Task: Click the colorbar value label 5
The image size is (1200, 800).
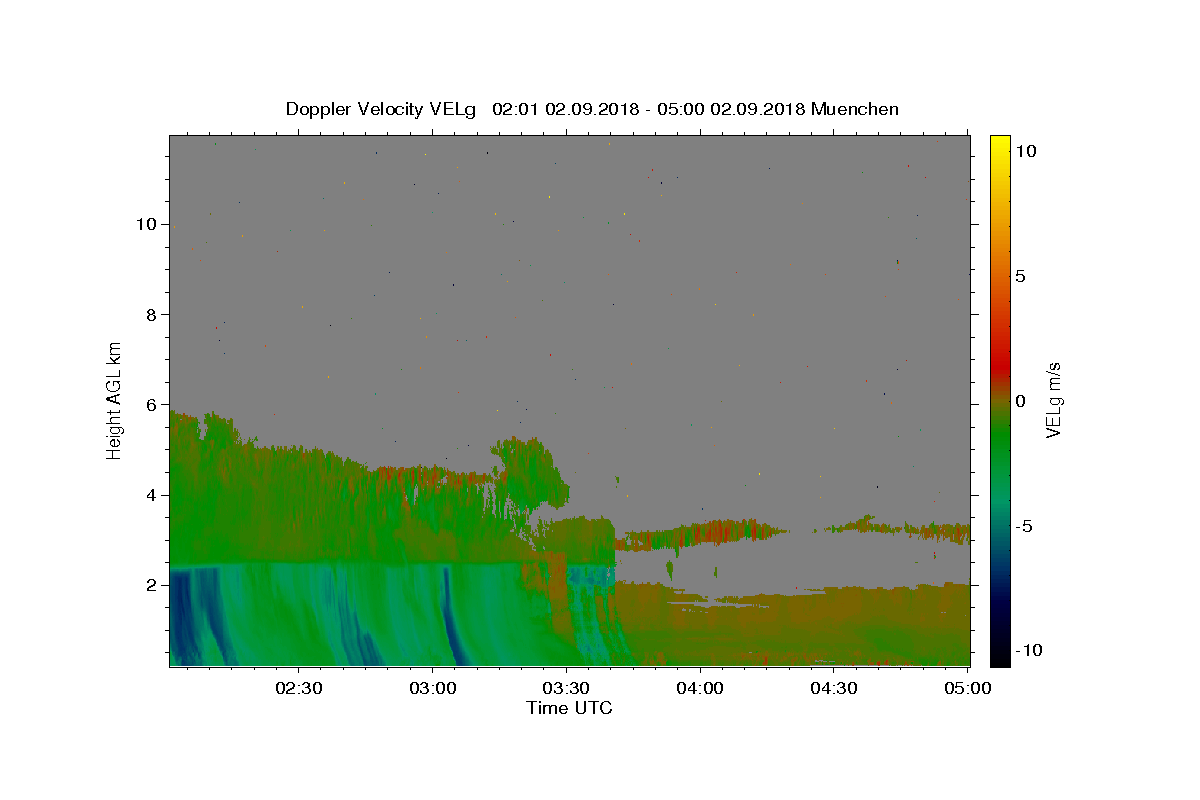Action: point(1020,276)
